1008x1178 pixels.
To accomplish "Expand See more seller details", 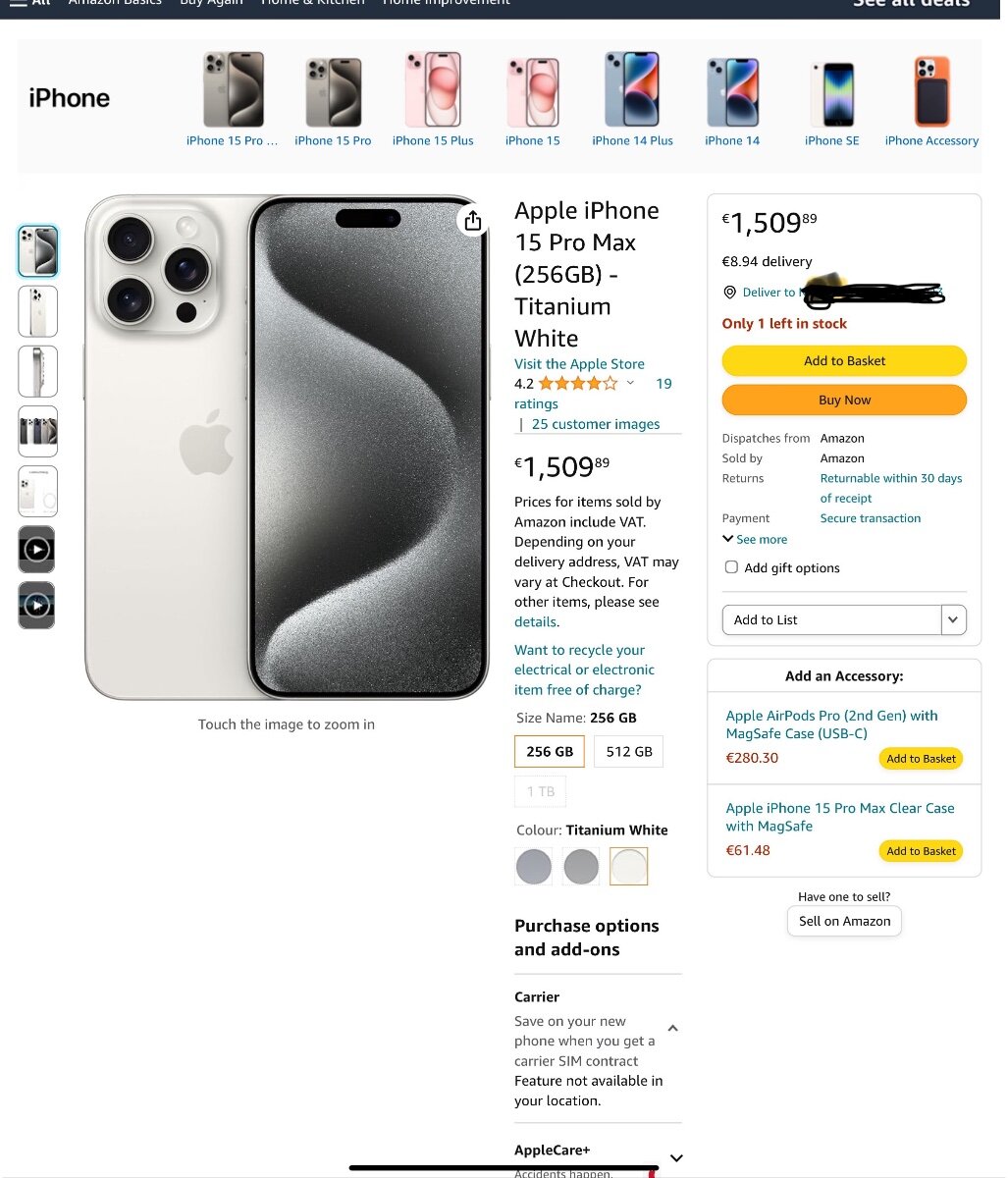I will tap(755, 539).
